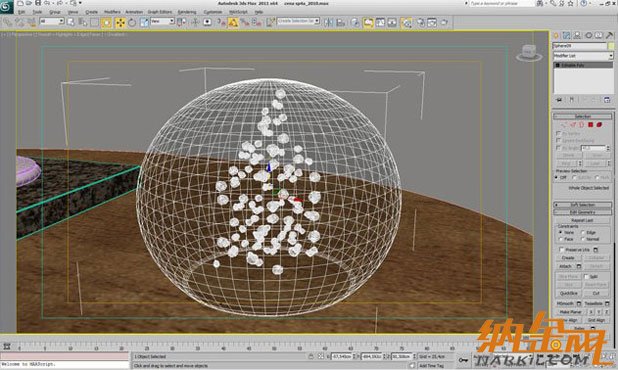Open the Render Setup icon
Screen dimensions: 618x370
420,22
